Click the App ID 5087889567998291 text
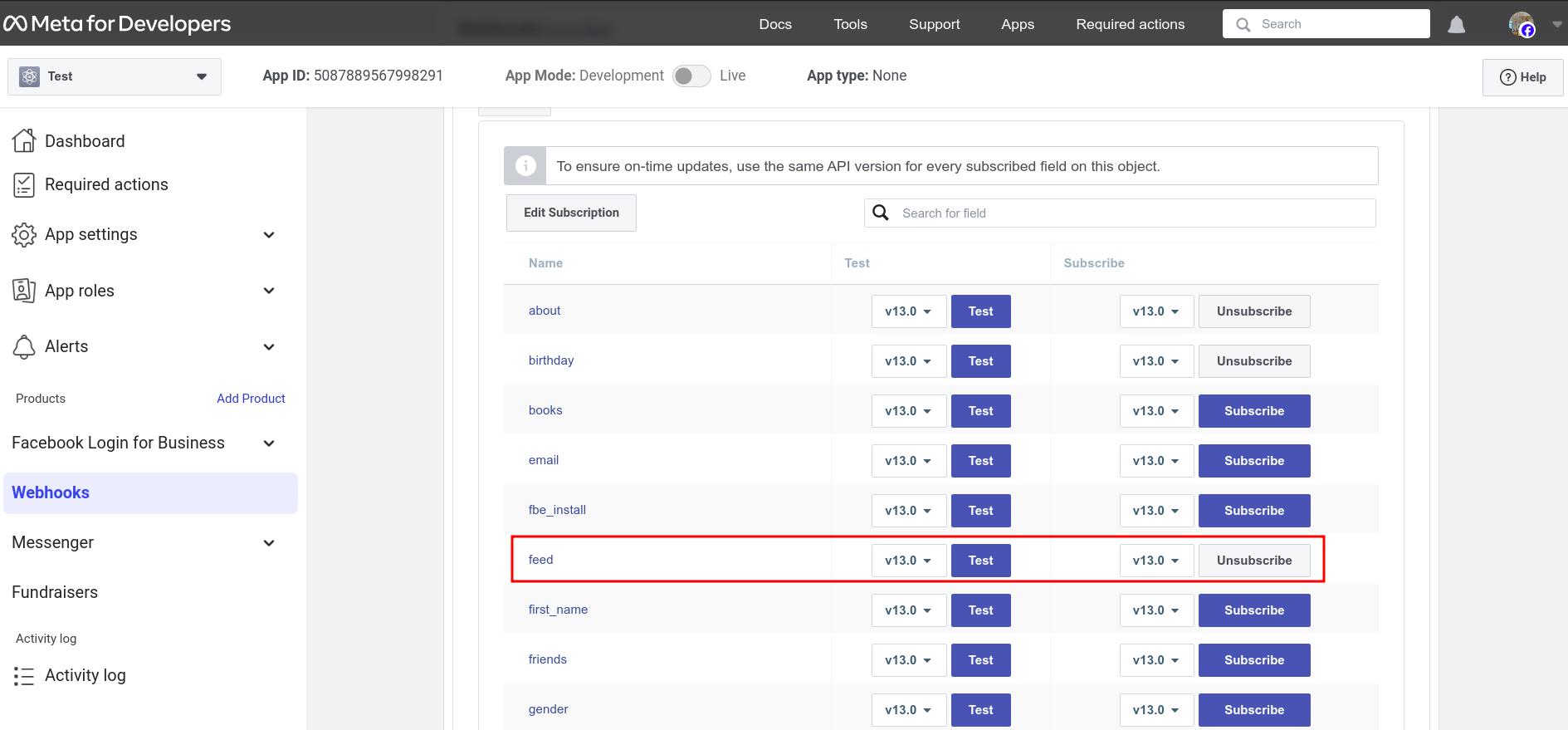Image resolution: width=1568 pixels, height=730 pixels. (x=353, y=76)
